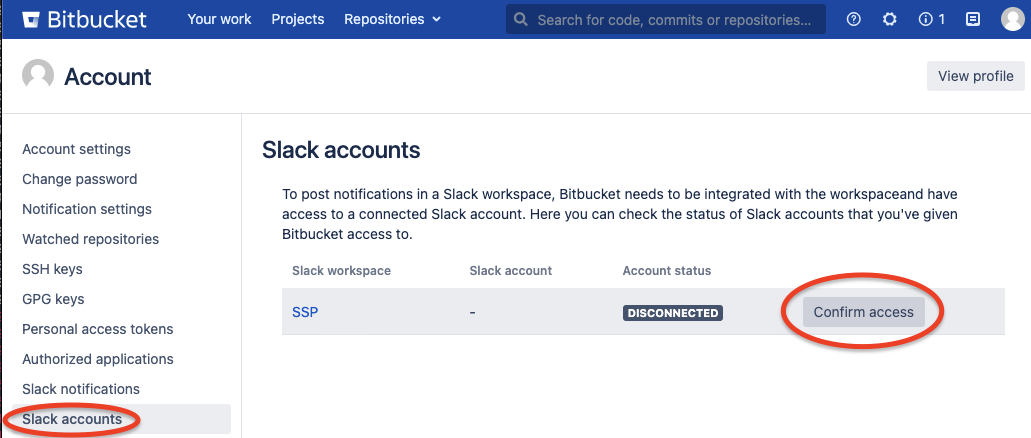
Task: Click the View profile button
Action: pyautogui.click(x=976, y=76)
